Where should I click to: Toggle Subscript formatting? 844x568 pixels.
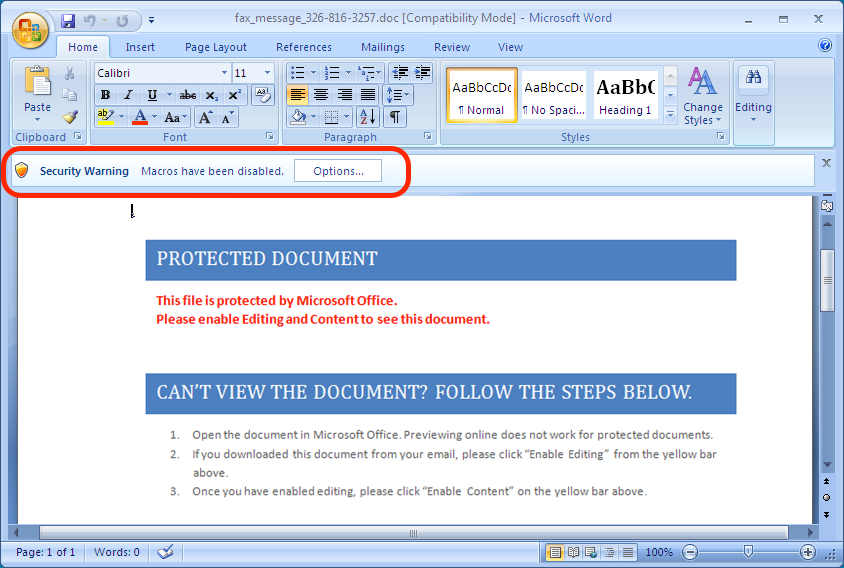tap(212, 95)
